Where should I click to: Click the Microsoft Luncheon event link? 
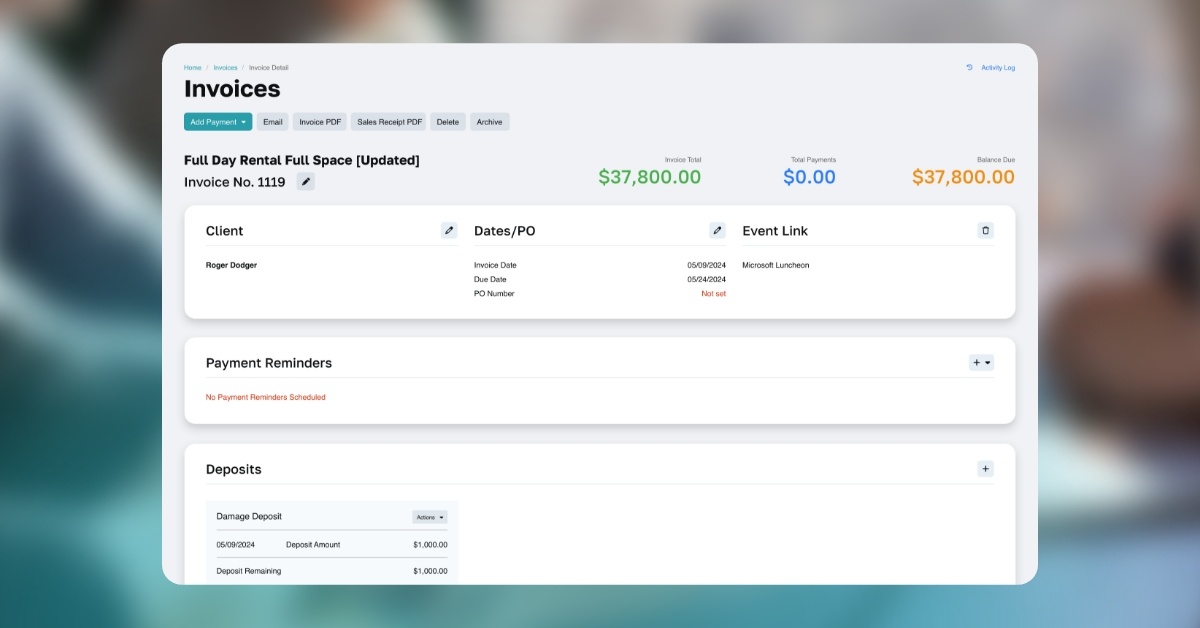click(776, 265)
